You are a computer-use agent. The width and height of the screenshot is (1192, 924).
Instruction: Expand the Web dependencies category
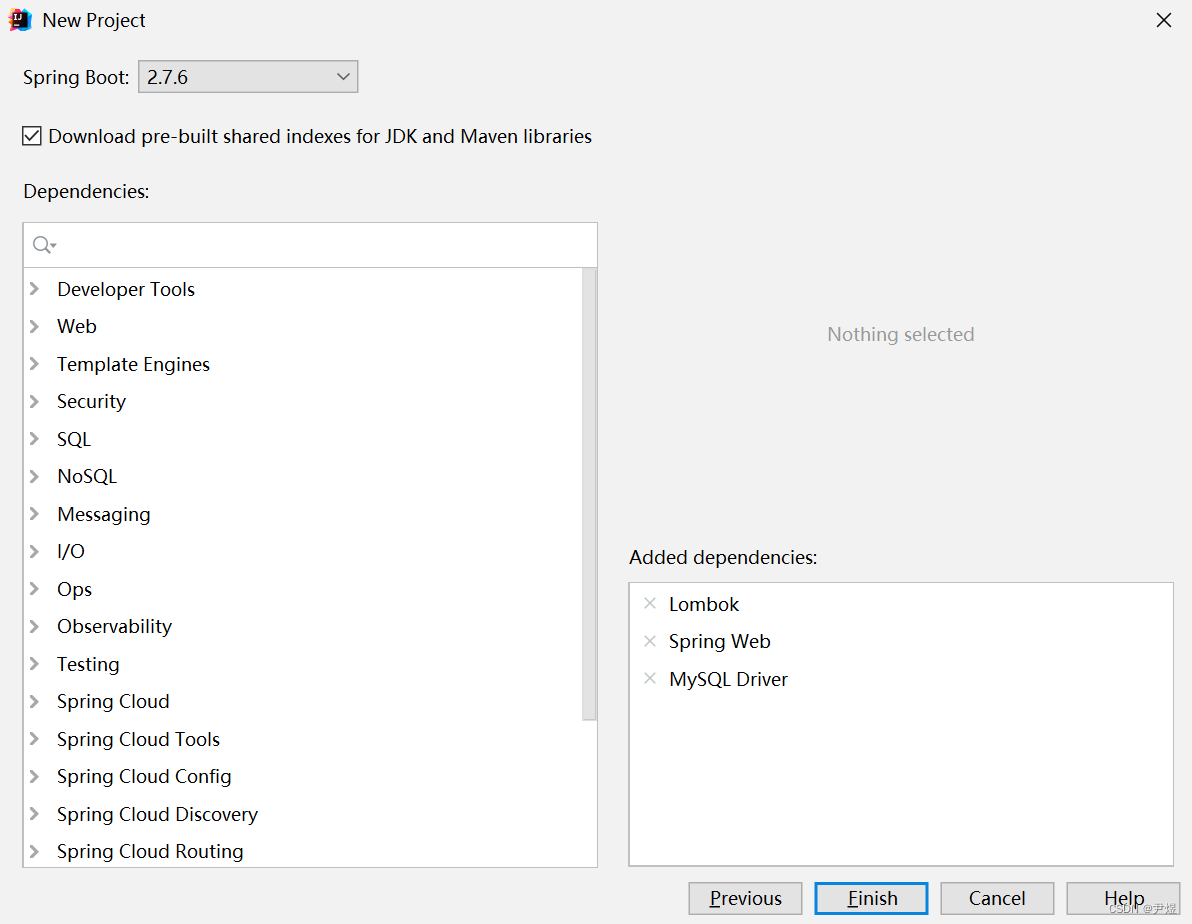[33, 326]
